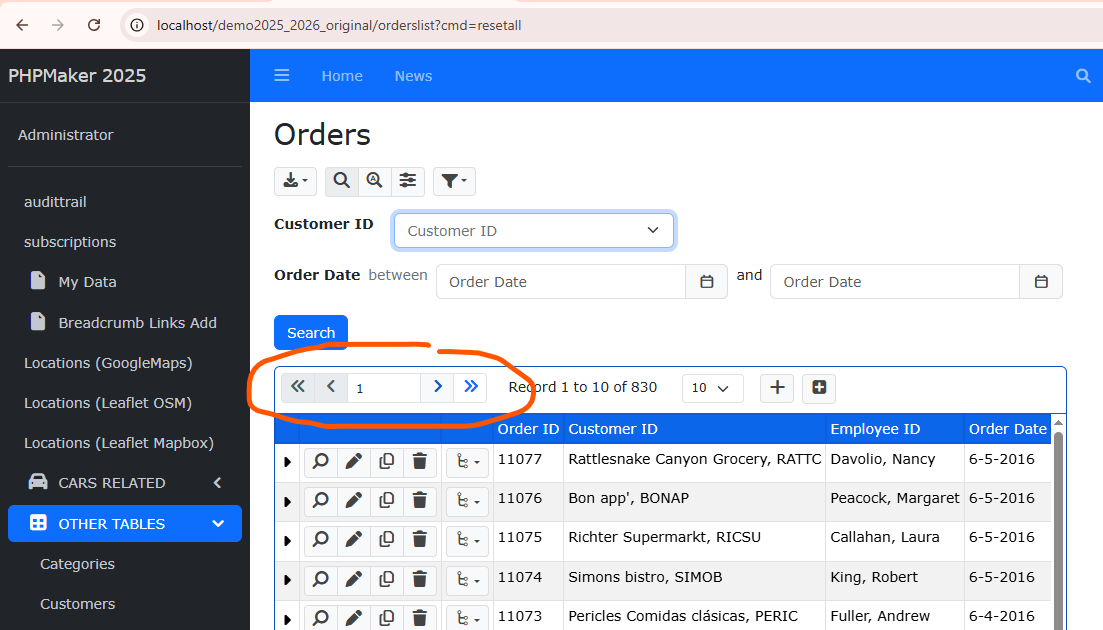Image resolution: width=1103 pixels, height=630 pixels.
Task: Toggle the search options sliders icon
Action: (x=408, y=181)
